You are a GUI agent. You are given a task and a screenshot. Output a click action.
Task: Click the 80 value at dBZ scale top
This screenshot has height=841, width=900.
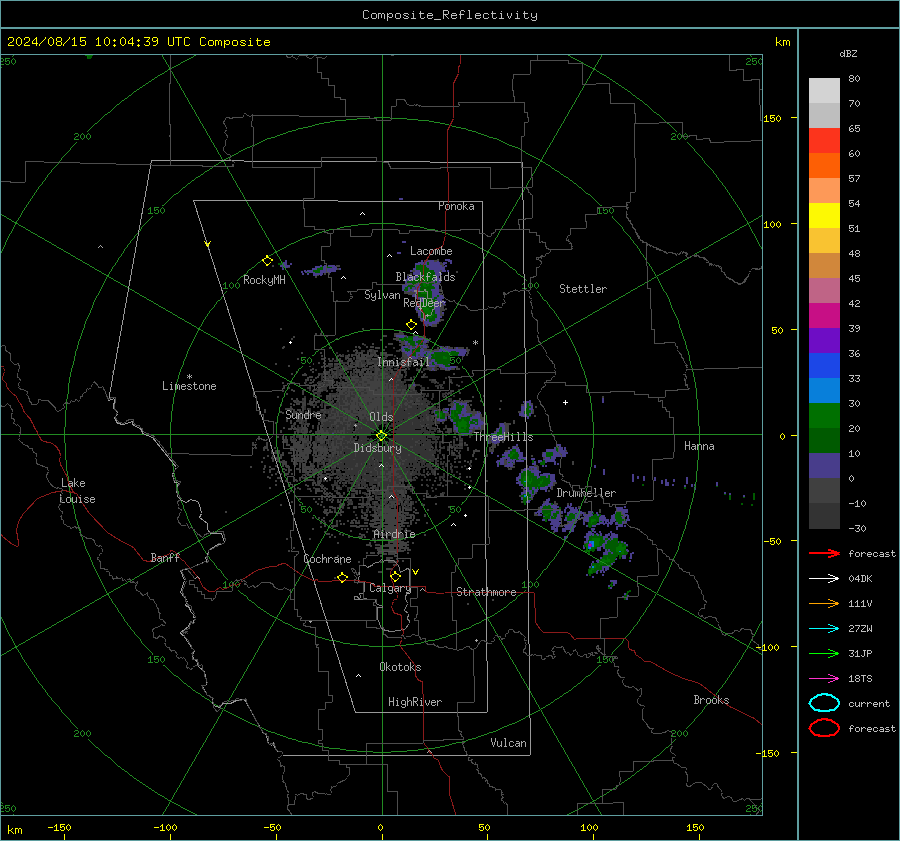854,79
